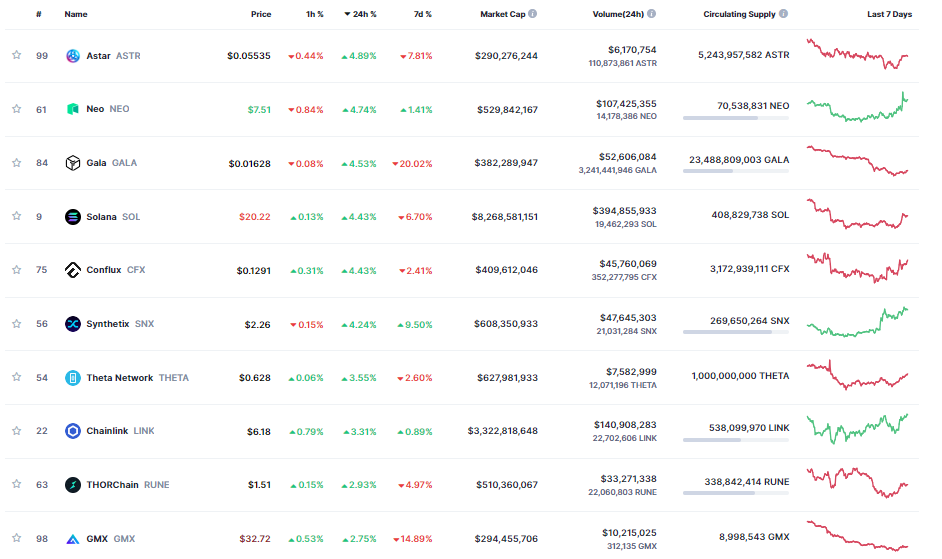Screen dimensions: 942x559
Task: Open Astar 7-day price sparkline
Action: [857, 54]
